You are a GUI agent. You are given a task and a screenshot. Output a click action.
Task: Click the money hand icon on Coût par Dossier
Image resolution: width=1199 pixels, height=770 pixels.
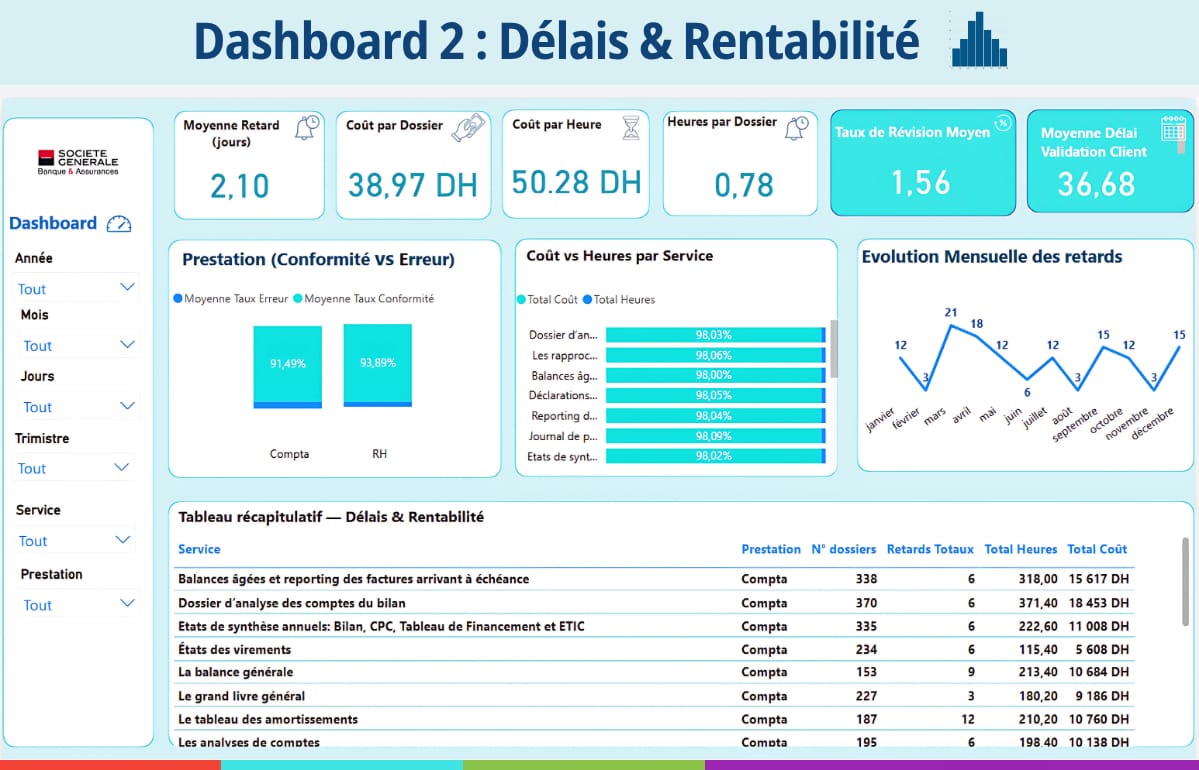tap(468, 128)
